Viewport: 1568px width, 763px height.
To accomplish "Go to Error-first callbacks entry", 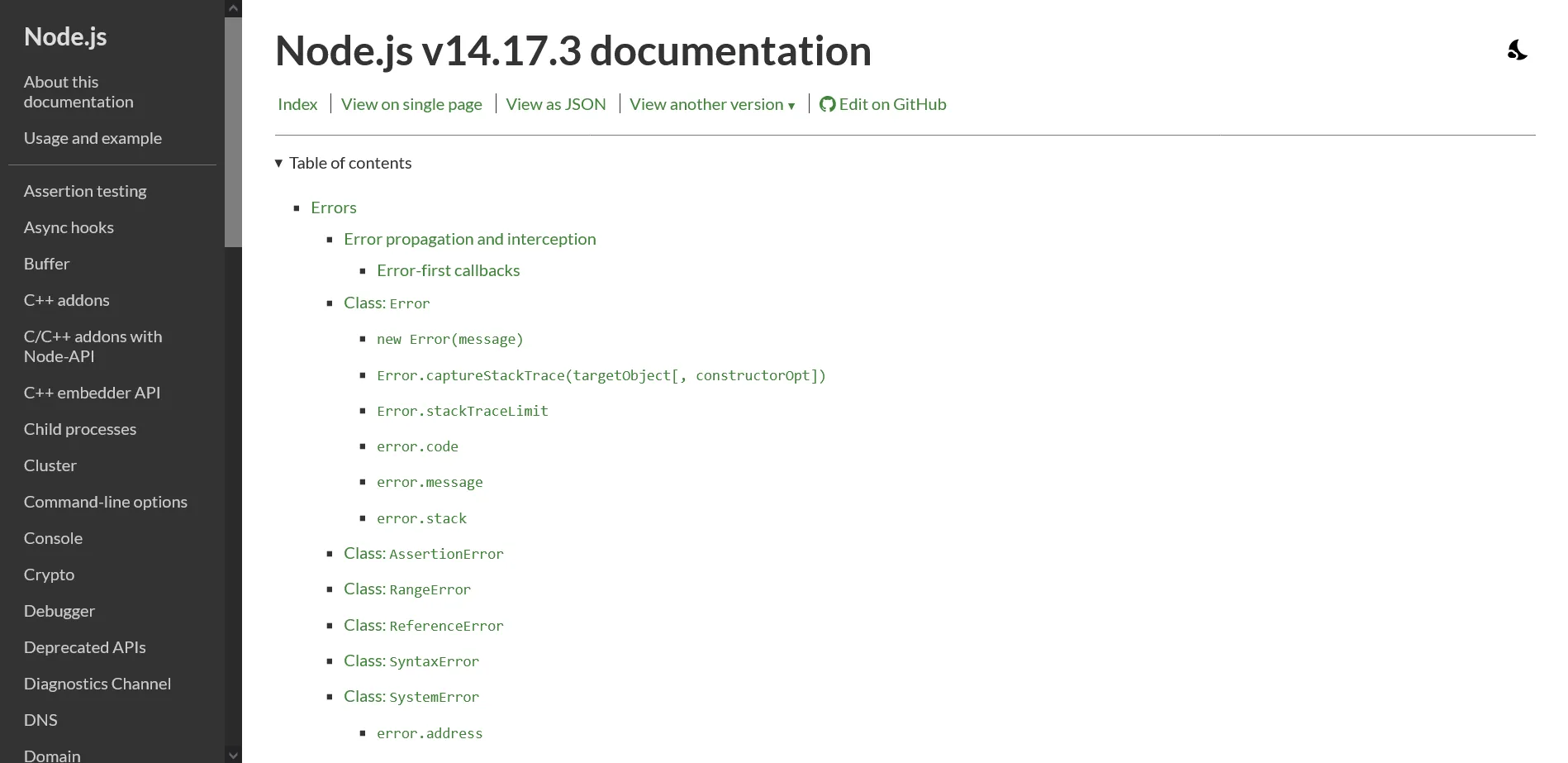I will [449, 270].
